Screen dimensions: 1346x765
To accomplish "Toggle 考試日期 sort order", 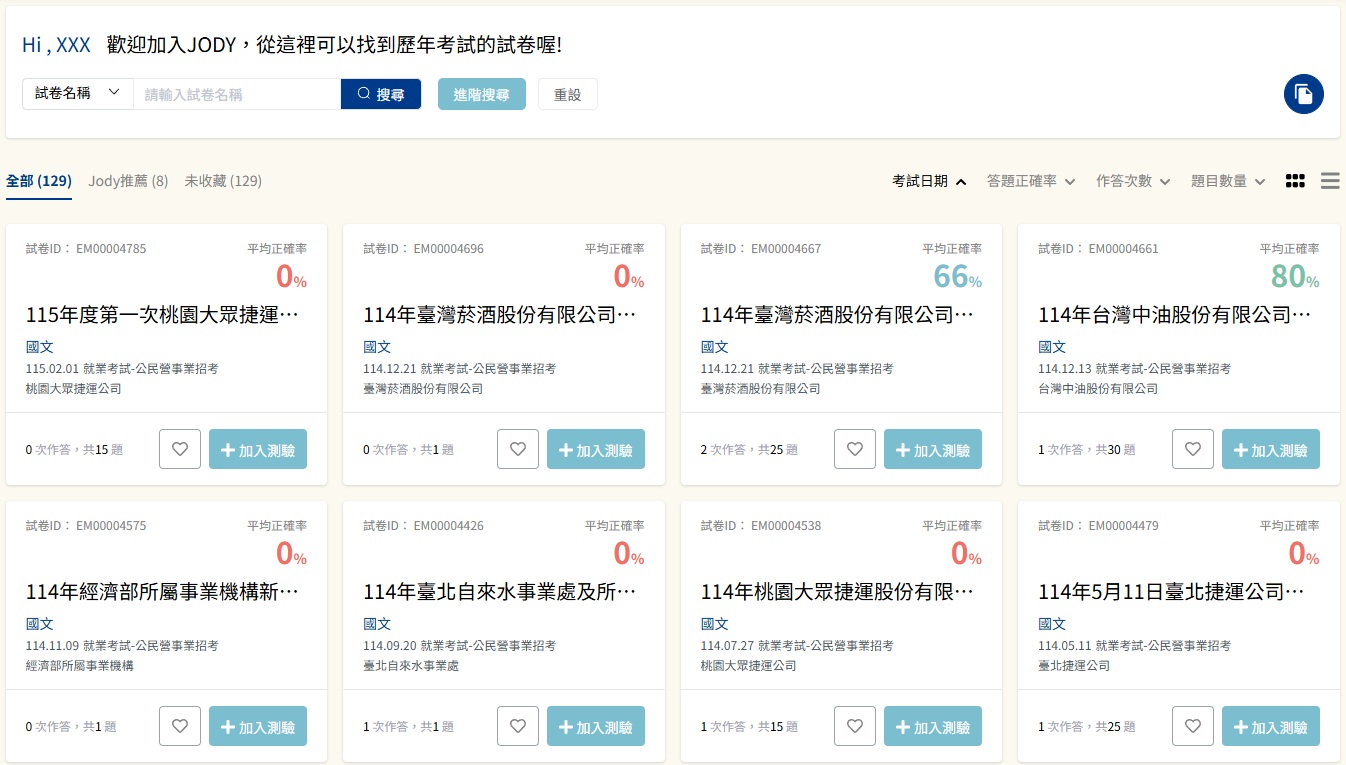I will (x=929, y=181).
